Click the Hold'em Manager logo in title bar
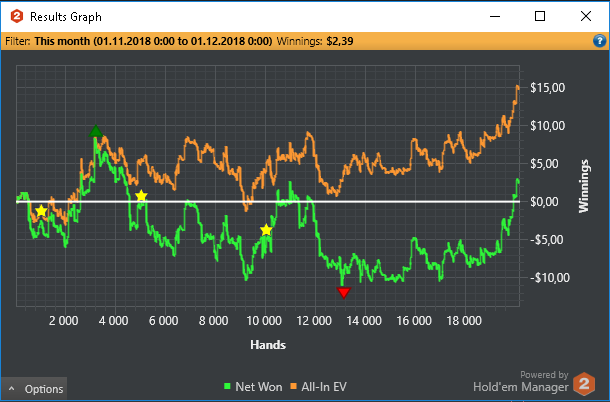Screen dimensions: 610x402 17,17
